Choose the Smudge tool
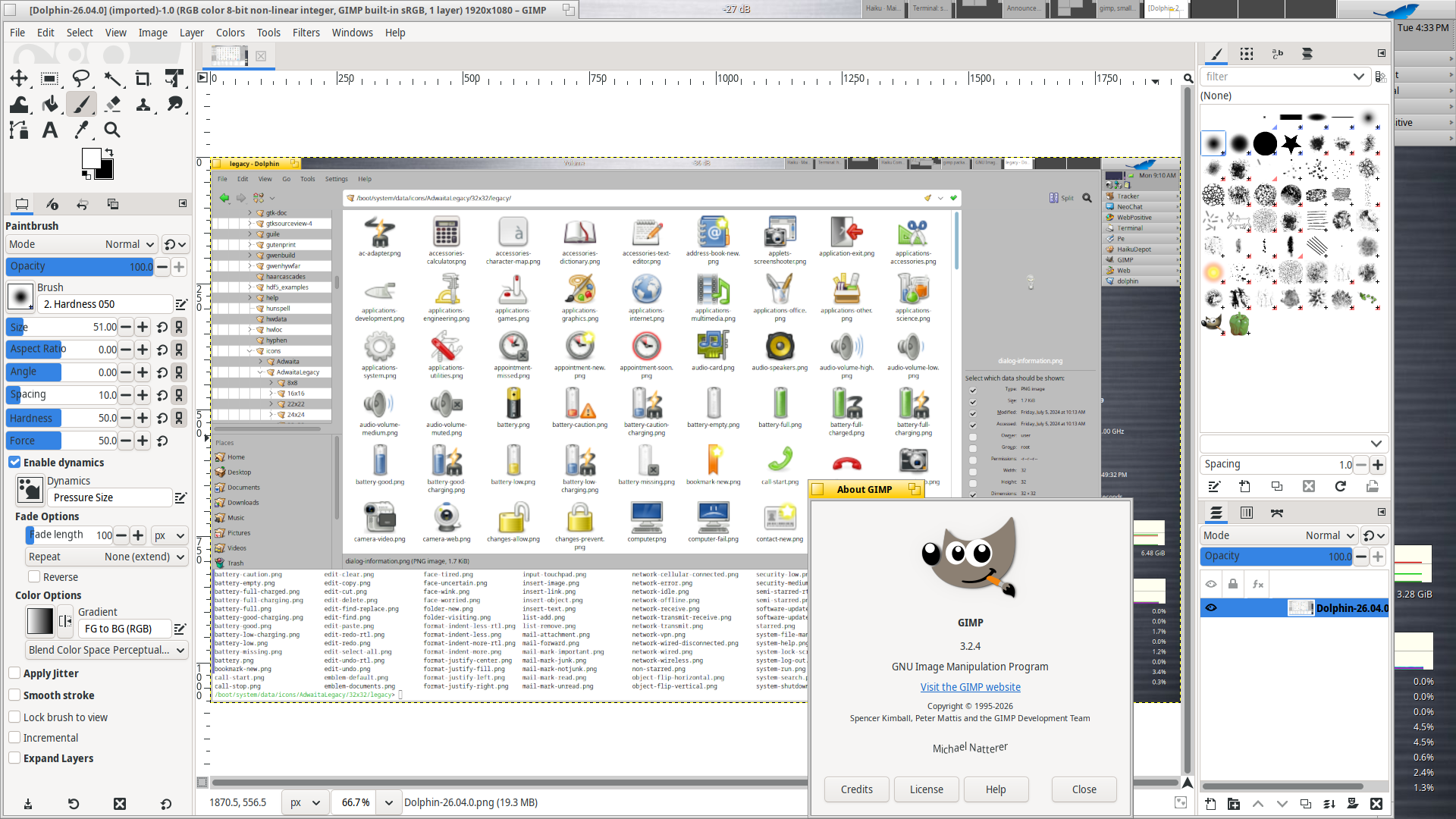 174,104
